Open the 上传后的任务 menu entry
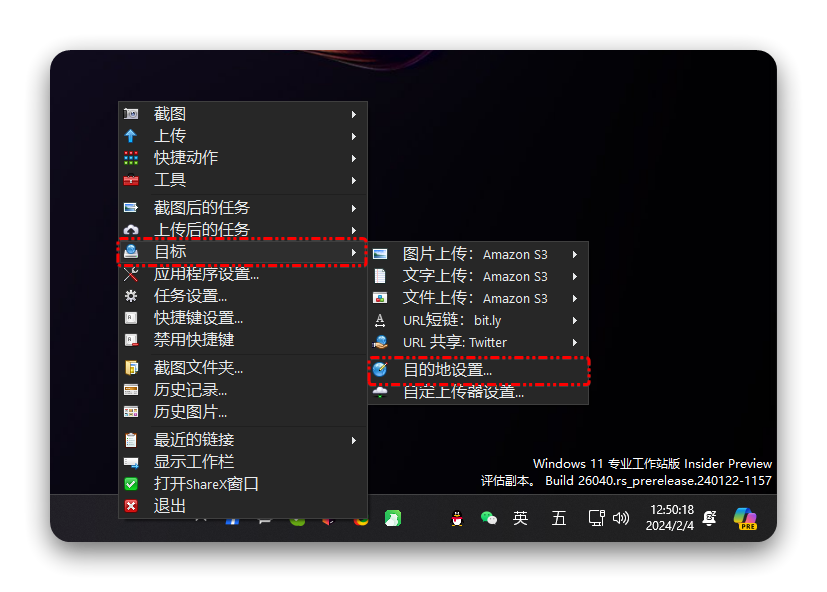The image size is (827, 592). tap(243, 230)
